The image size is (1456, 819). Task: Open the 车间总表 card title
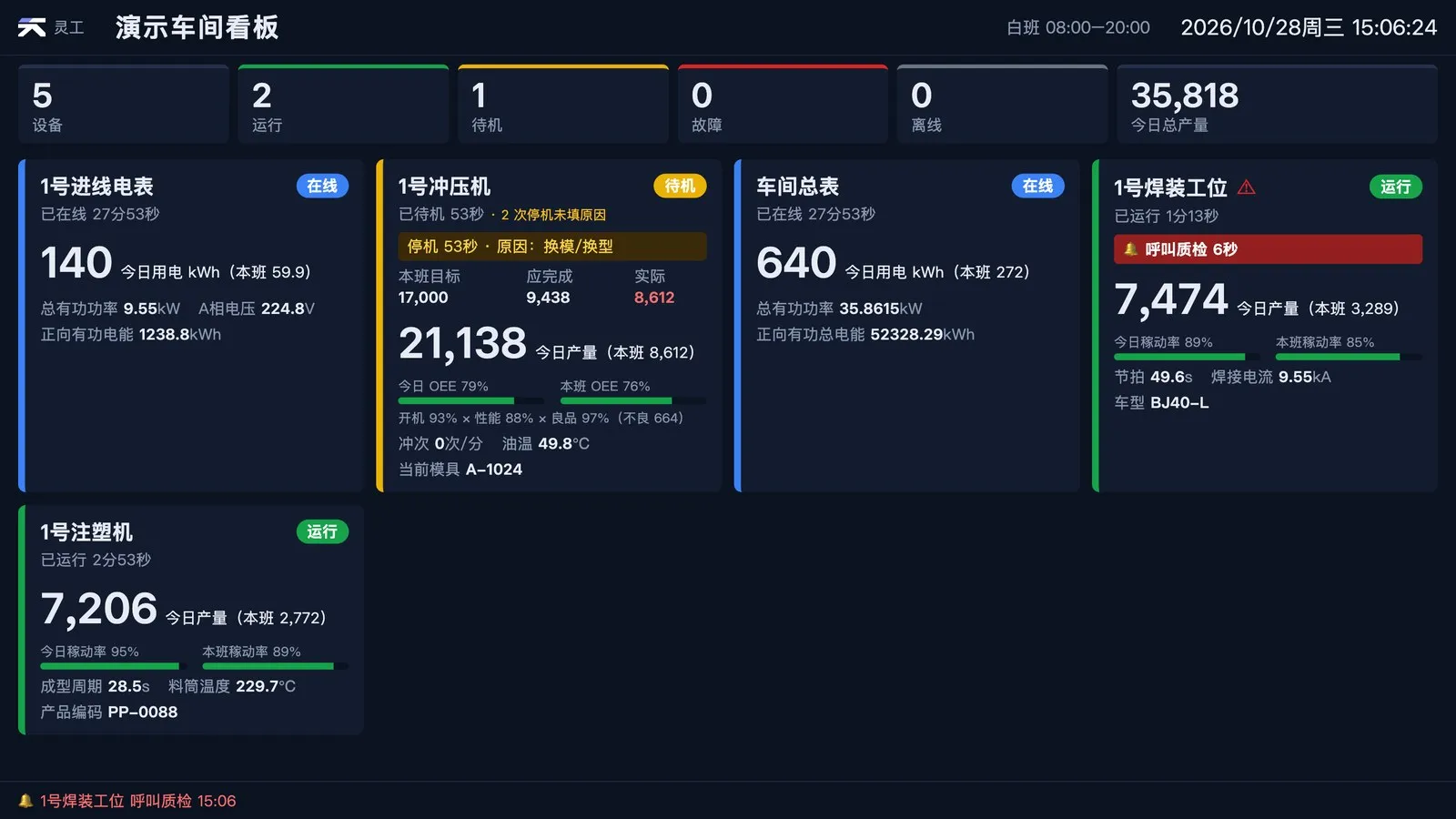[797, 187]
